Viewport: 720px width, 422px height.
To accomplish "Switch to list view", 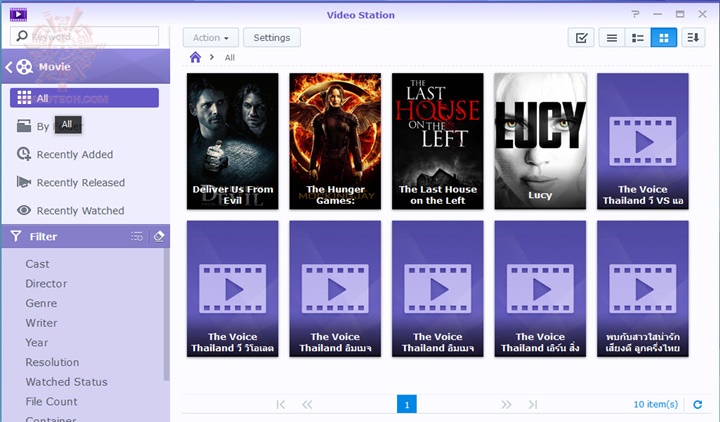I will [612, 38].
